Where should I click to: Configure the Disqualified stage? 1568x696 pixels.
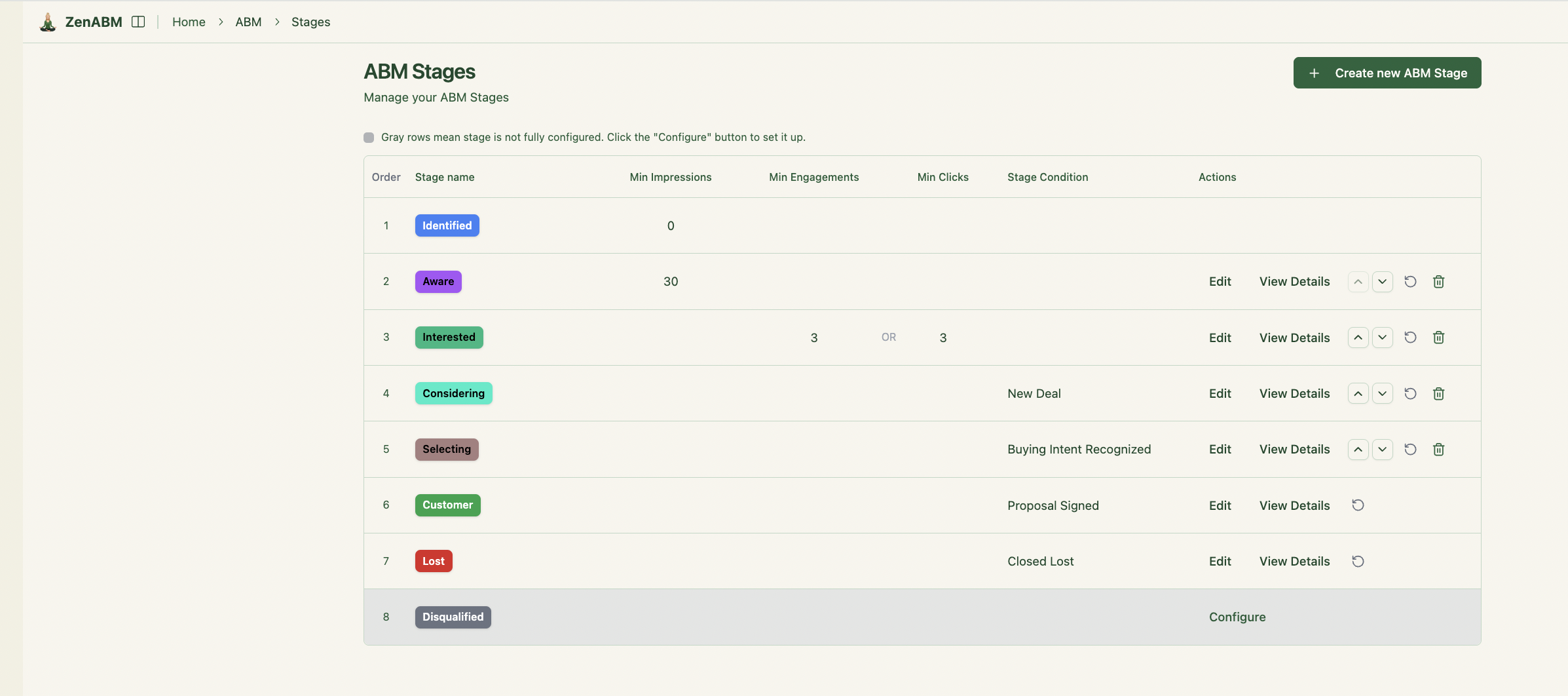pos(1237,617)
